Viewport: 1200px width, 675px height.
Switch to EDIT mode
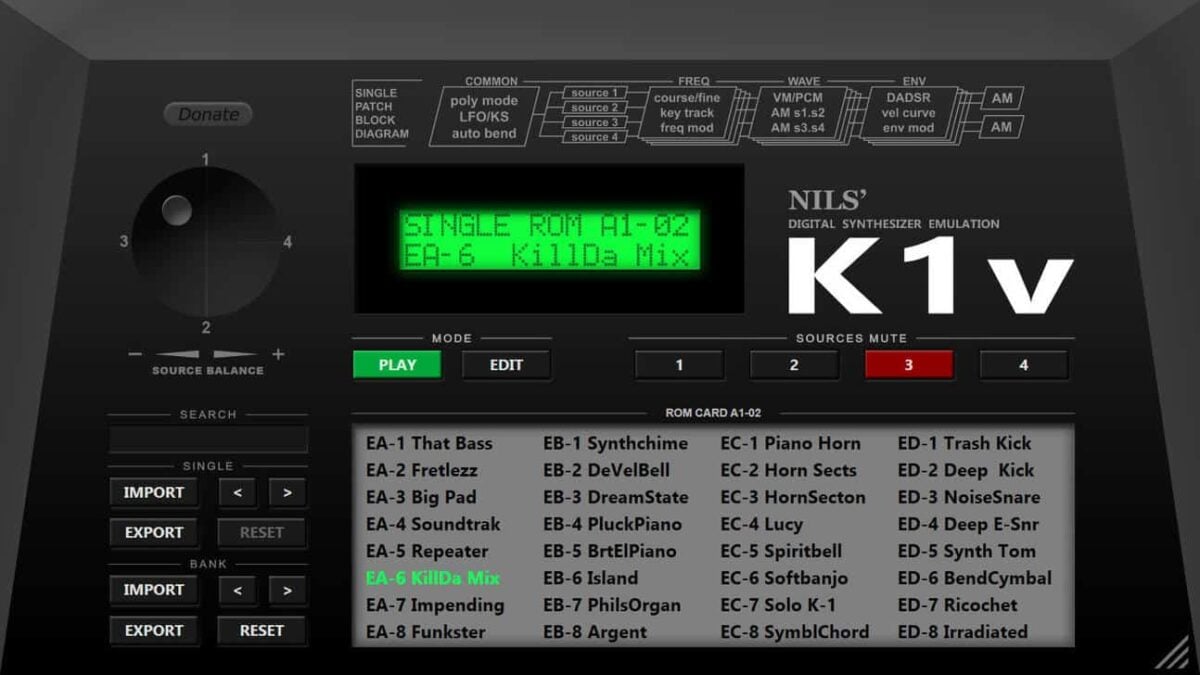[506, 365]
